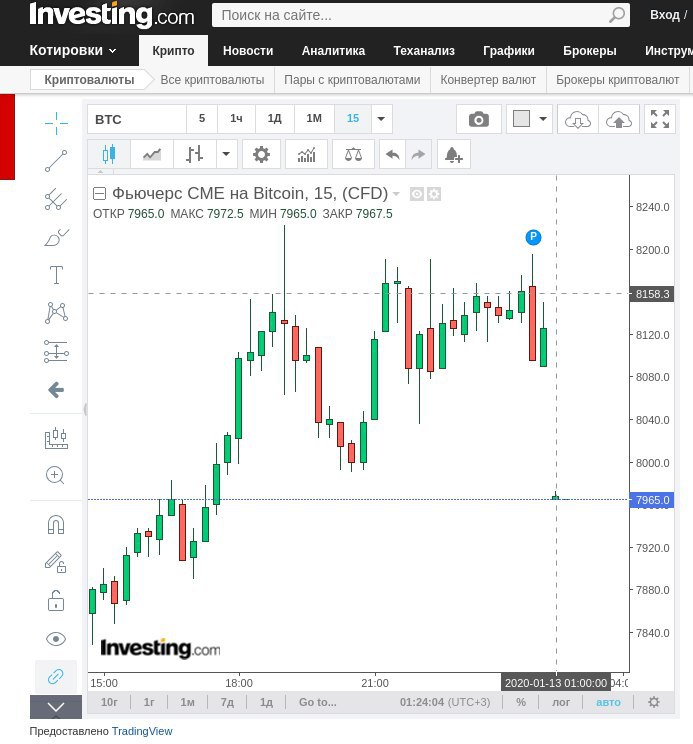Open Графики menu item

click(x=509, y=50)
